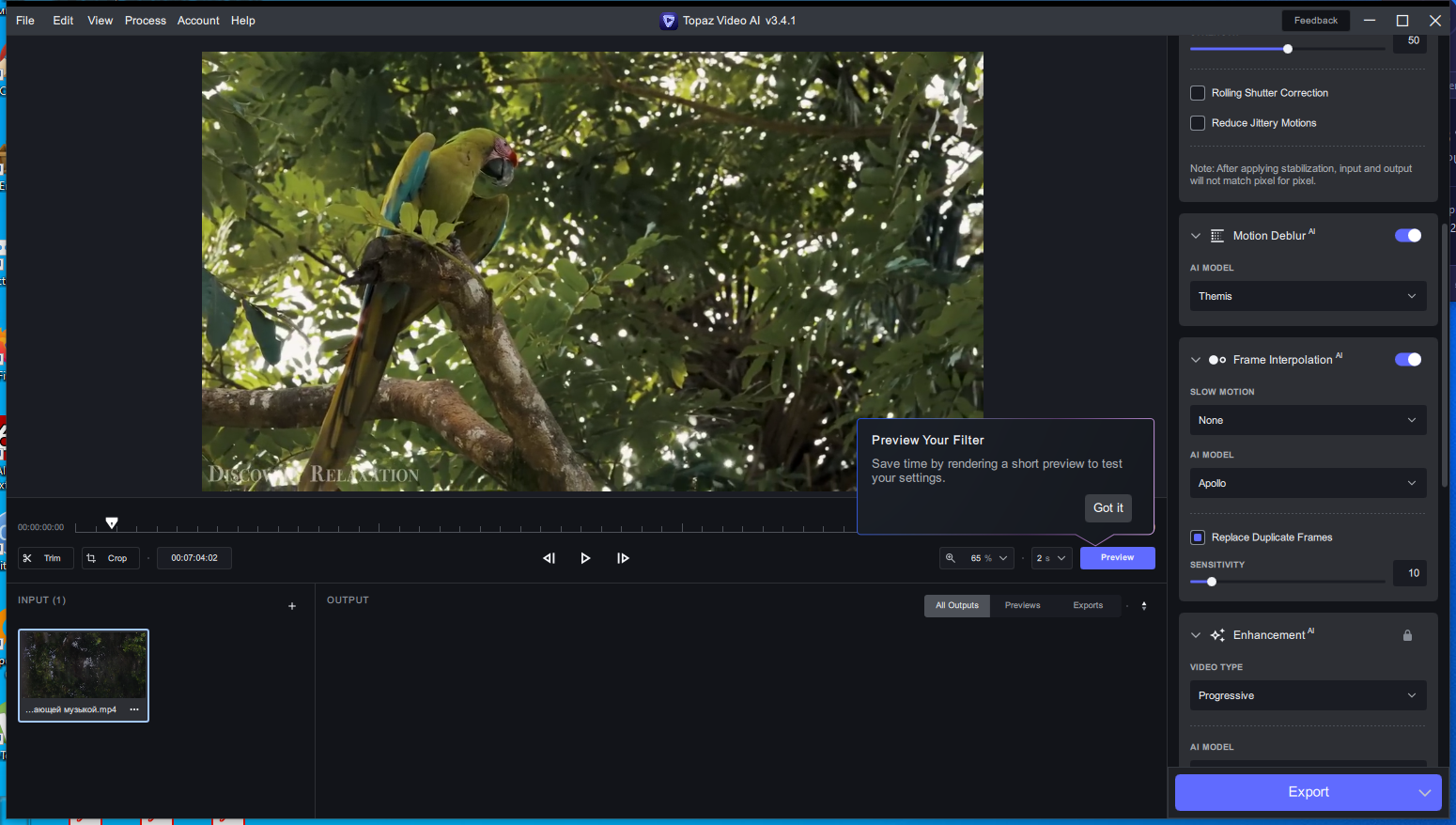Open the Themis AI model dropdown
Image resolution: width=1456 pixels, height=825 pixels.
(1308, 296)
